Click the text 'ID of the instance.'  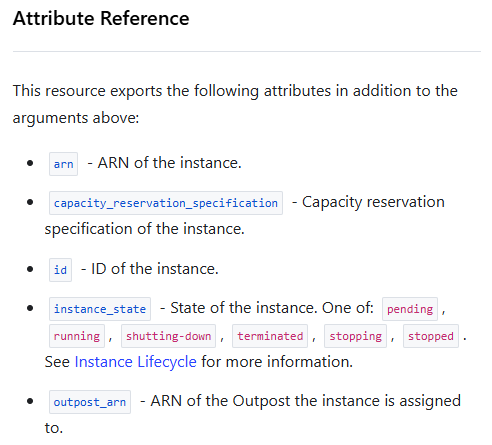(155, 269)
